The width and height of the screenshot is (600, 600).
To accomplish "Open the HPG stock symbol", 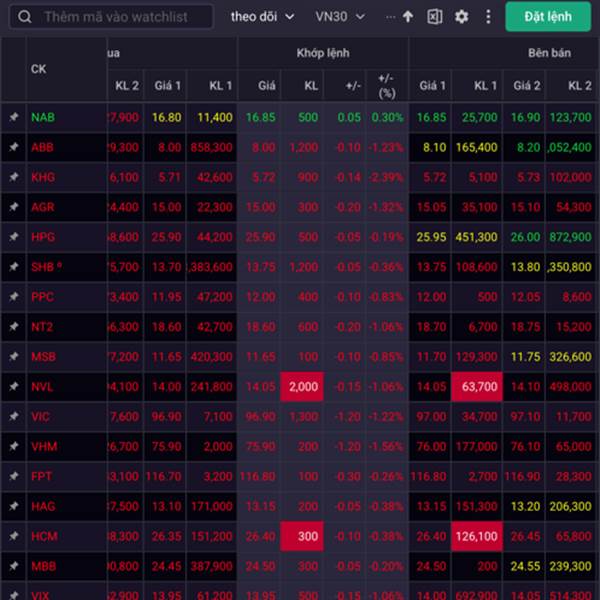I will pyautogui.click(x=43, y=236).
